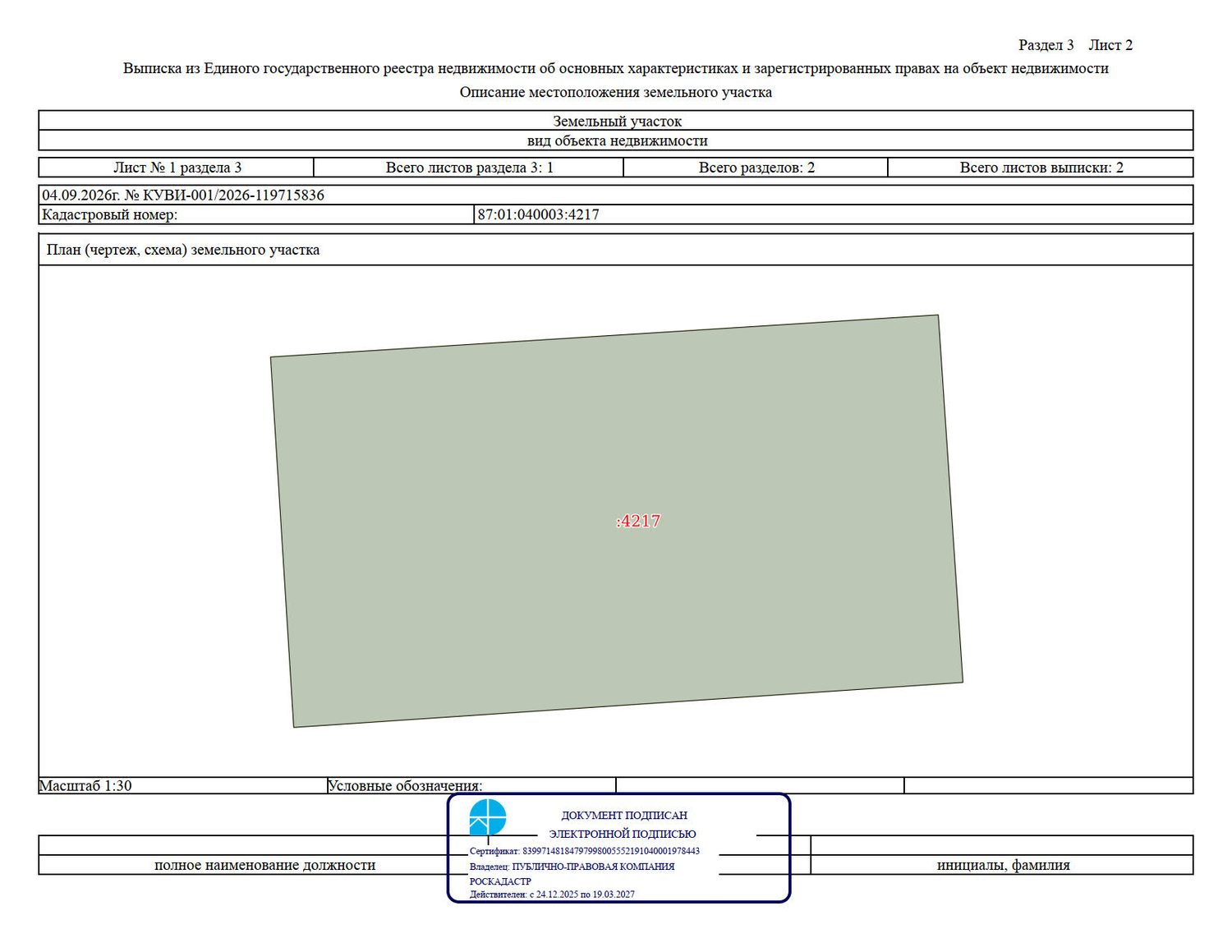1232x952 pixels.
Task: Click 'Владелец: ПУБЛИЧНО-ПРАВОВАЯ КОМПАНИЯ' line
Action: coord(572,866)
